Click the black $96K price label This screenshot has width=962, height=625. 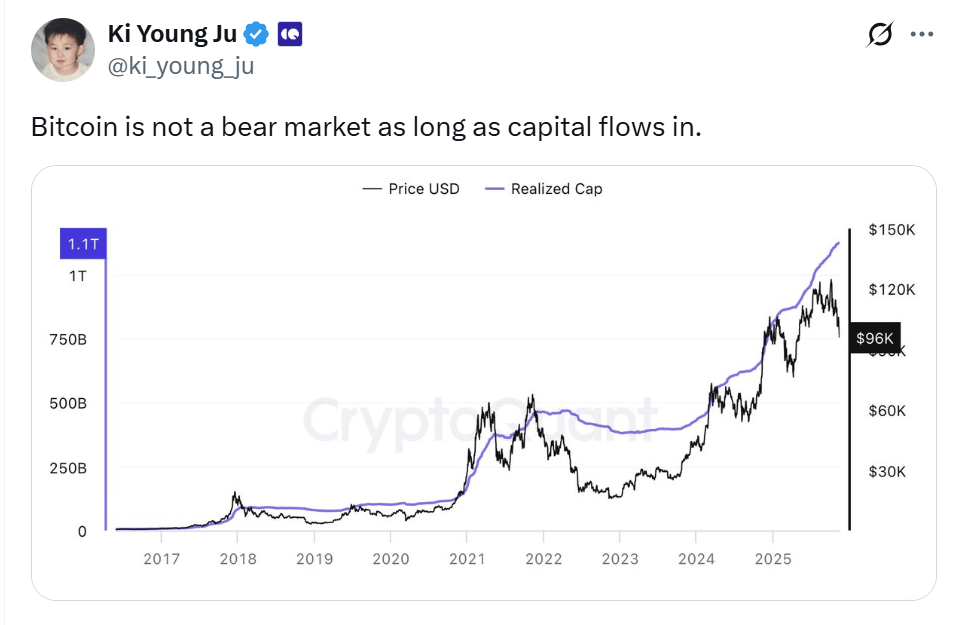(875, 338)
